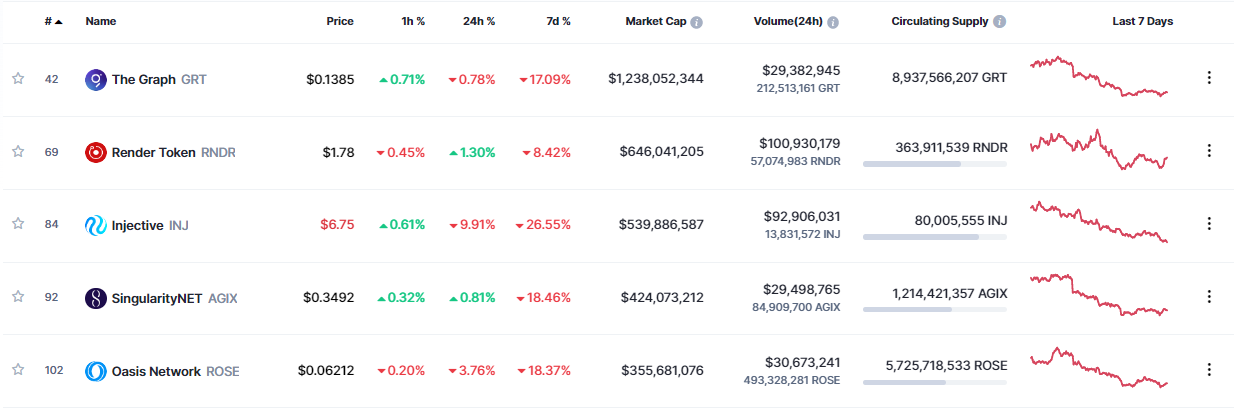
Task: Click Oasis Network ROSE logo icon
Action: pos(95,371)
